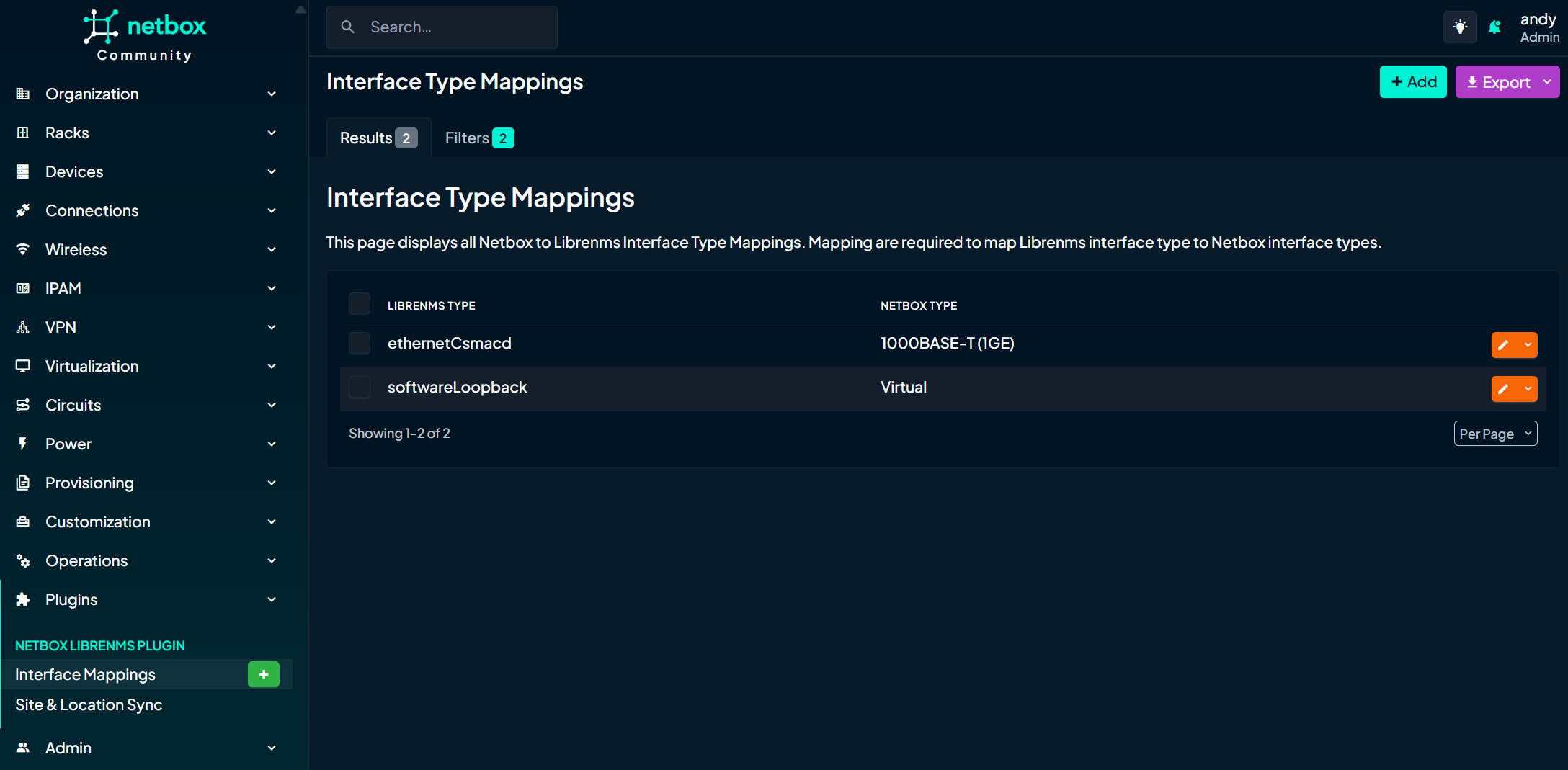Sort by the NETBOX TYPE column header
Viewport: 1568px width, 770px height.
click(919, 305)
